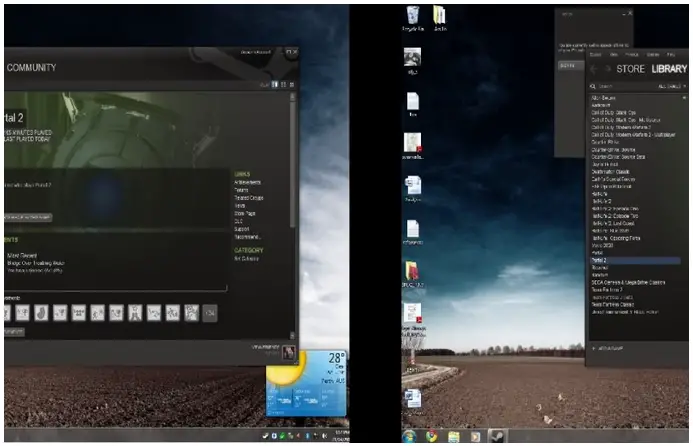Image resolution: width=693 pixels, height=446 pixels.
Task: Select Ricochet in the games list
Action: click(x=600, y=267)
